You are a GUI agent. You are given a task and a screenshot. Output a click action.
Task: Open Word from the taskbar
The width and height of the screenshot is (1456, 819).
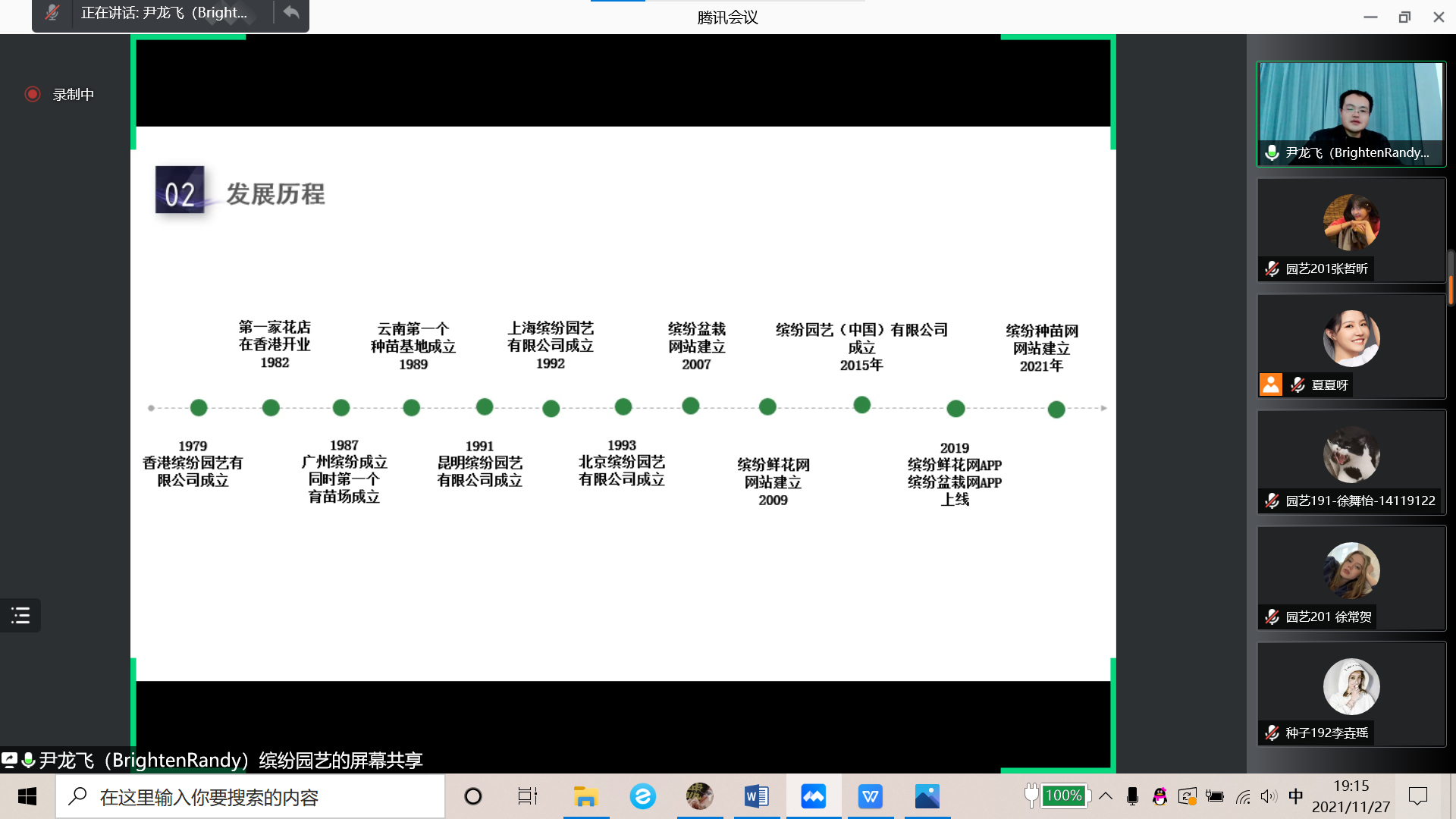click(756, 796)
